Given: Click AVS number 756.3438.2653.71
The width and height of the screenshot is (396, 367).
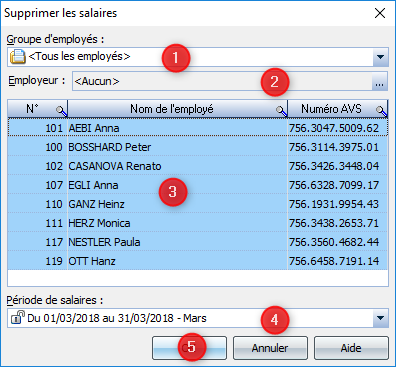Looking at the screenshot, I should click(x=334, y=223).
